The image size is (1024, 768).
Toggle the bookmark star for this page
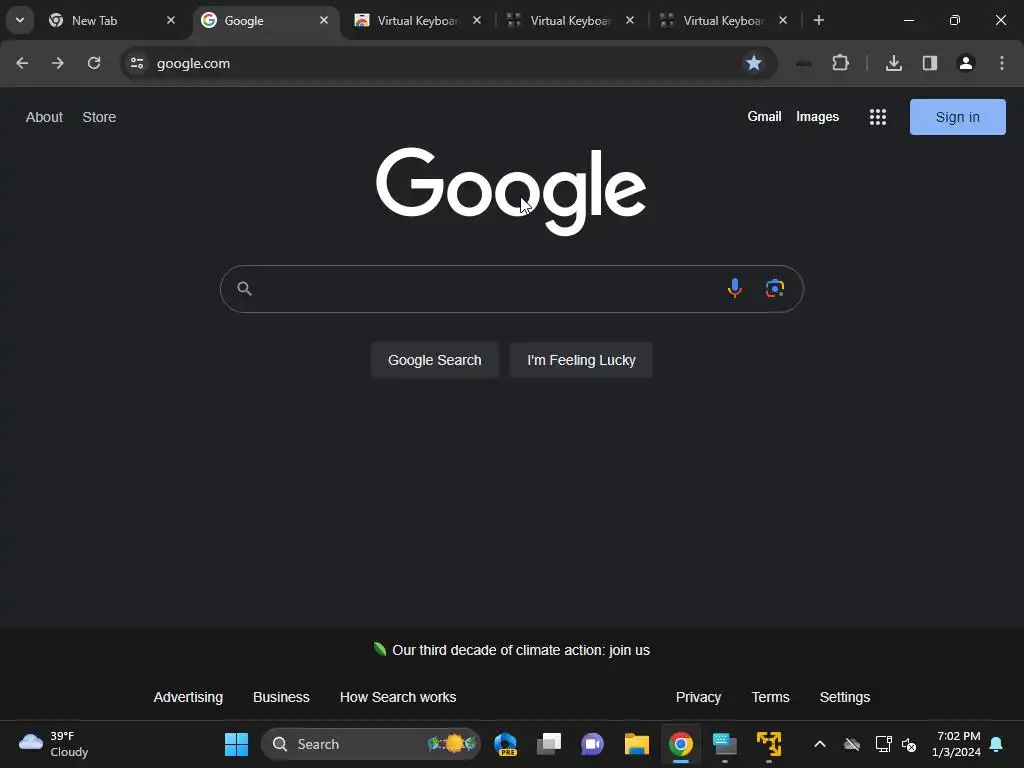click(x=754, y=63)
